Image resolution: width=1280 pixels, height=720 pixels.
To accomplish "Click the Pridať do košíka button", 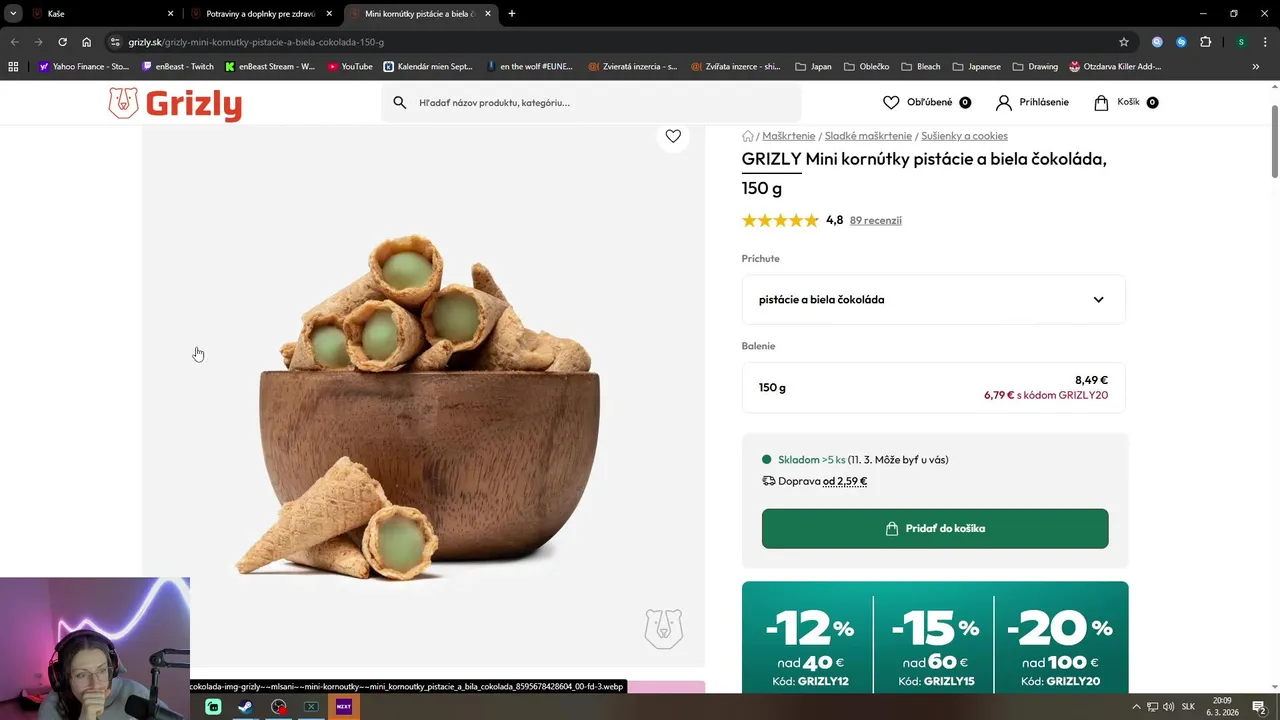I will click(935, 528).
